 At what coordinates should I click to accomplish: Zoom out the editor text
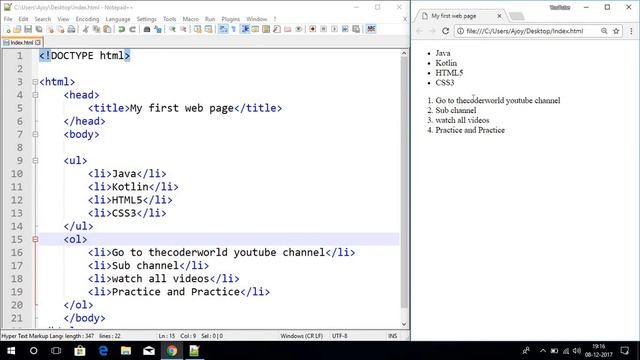click(x=182, y=29)
